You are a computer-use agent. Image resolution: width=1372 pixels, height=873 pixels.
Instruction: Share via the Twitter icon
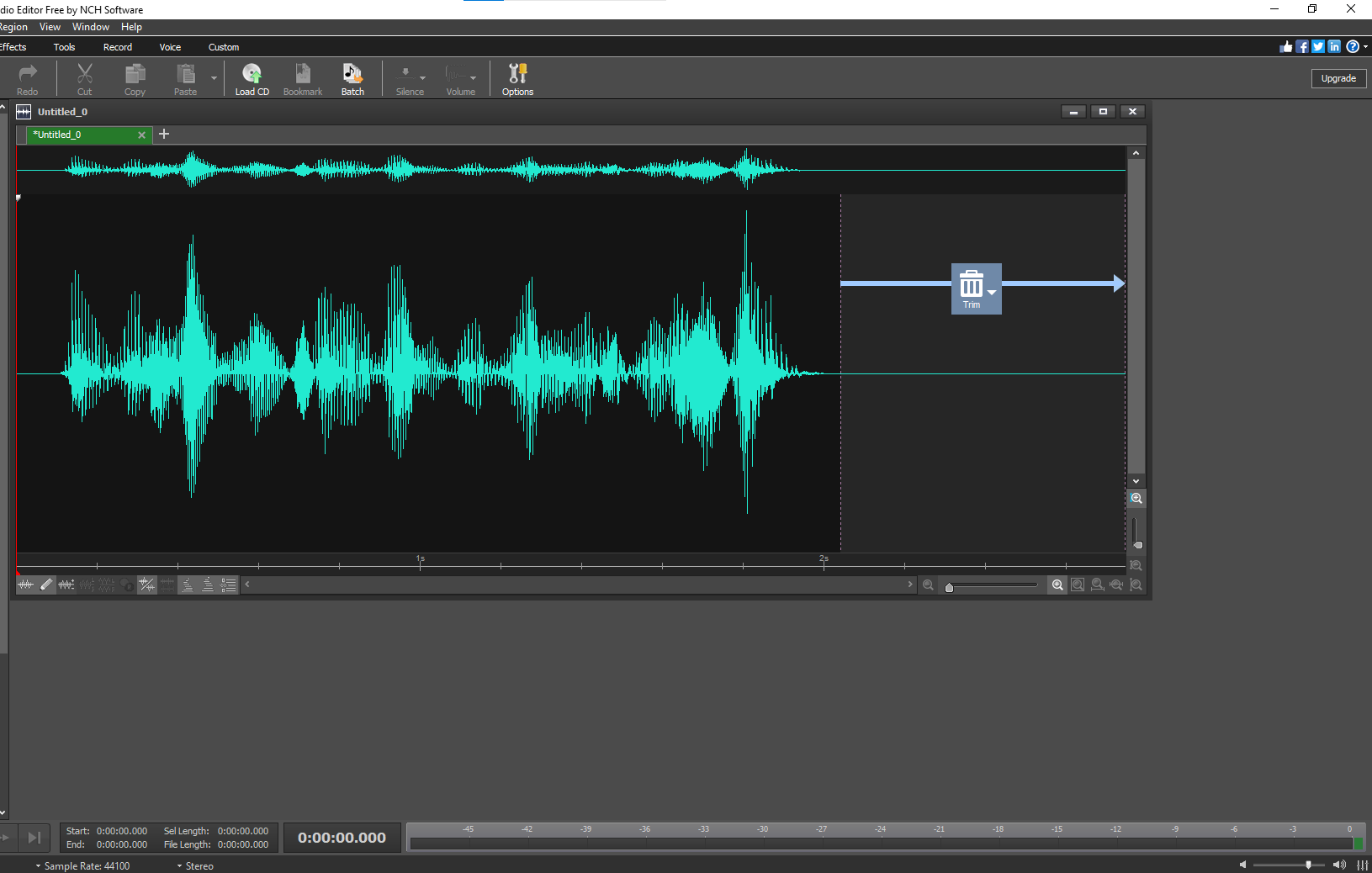pyautogui.click(x=1318, y=47)
